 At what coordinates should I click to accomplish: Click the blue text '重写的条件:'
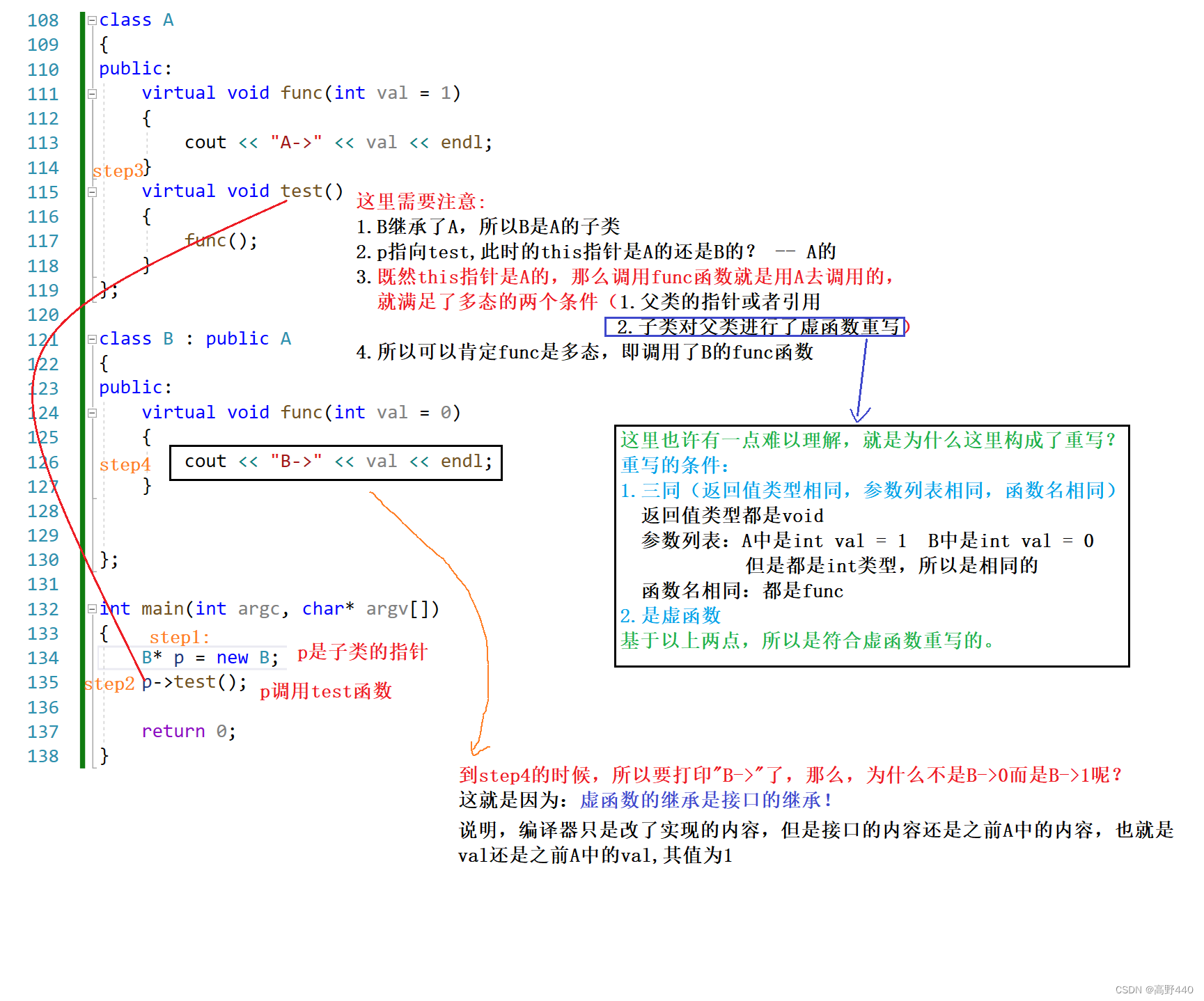675,466
